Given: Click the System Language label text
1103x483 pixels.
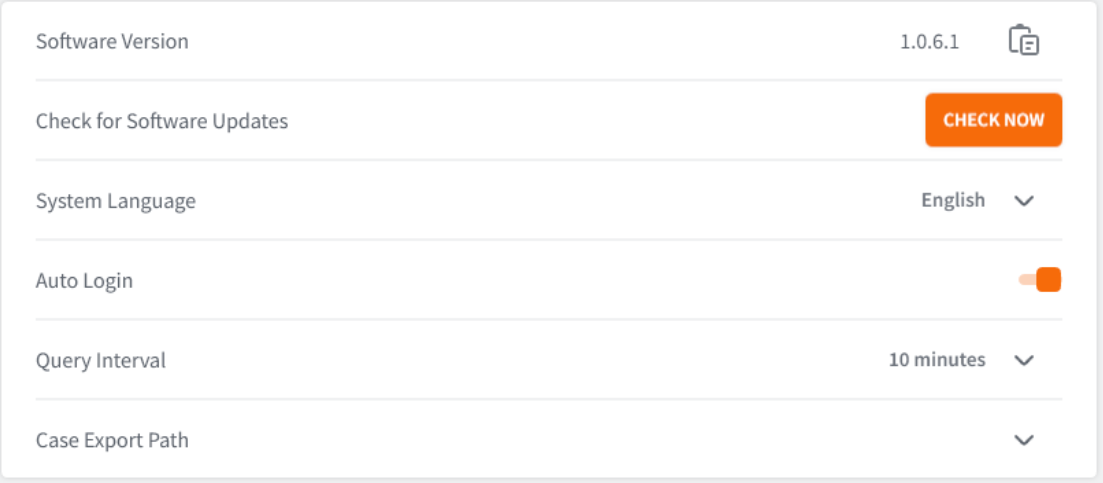Looking at the screenshot, I should click(x=115, y=202).
